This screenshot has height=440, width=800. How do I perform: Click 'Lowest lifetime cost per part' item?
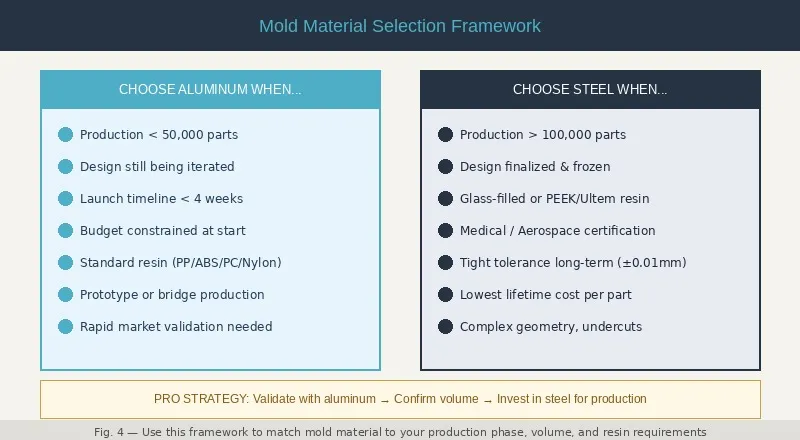[545, 295]
